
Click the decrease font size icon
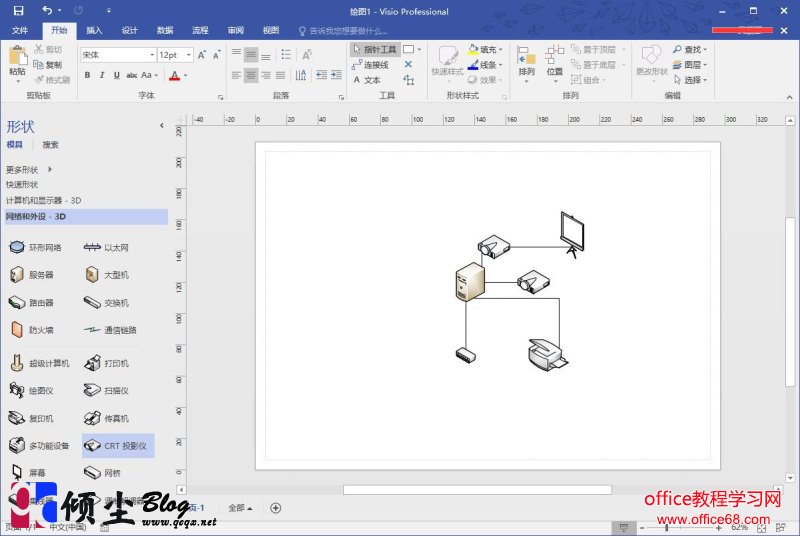point(217,55)
